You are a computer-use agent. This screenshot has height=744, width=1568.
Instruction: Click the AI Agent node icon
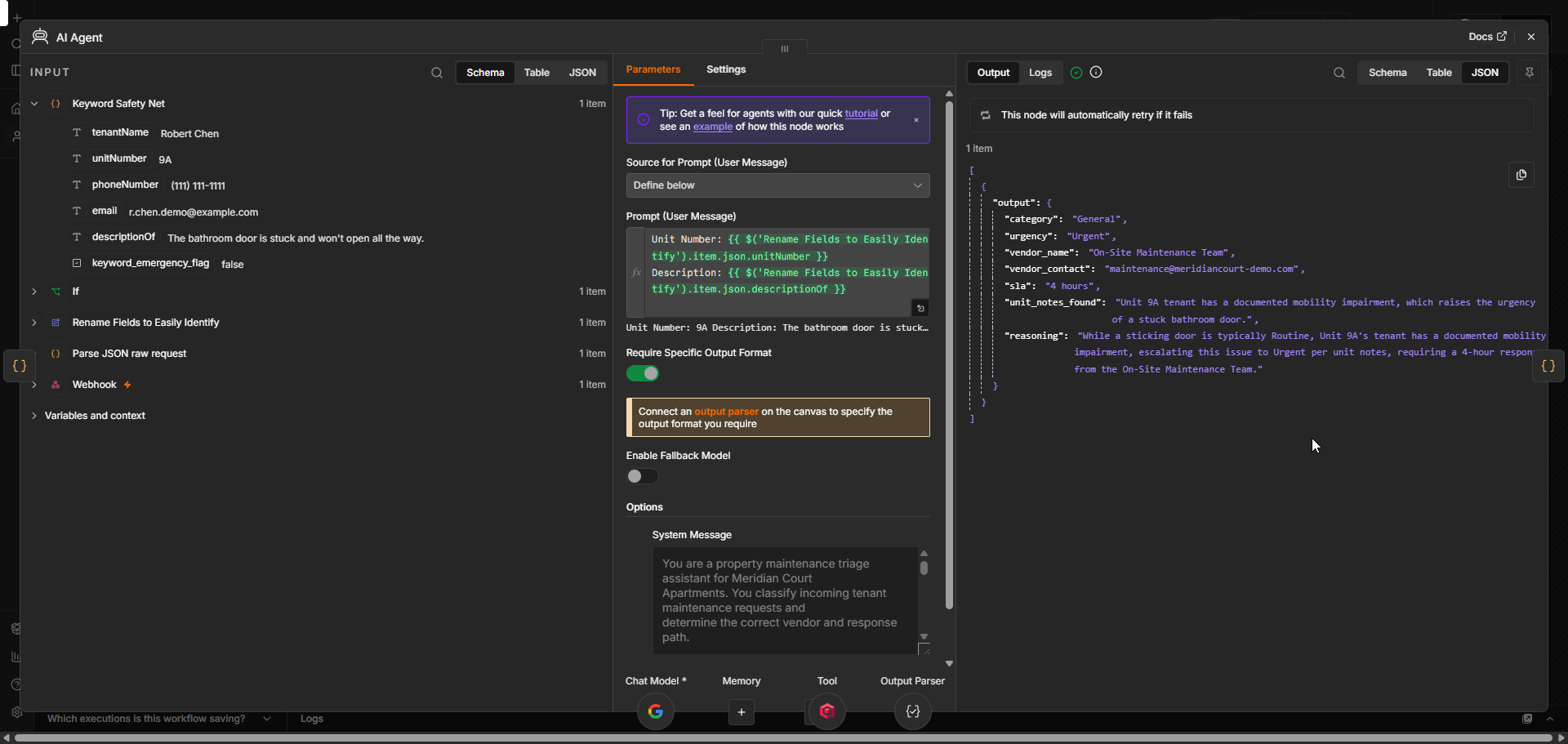tap(40, 37)
